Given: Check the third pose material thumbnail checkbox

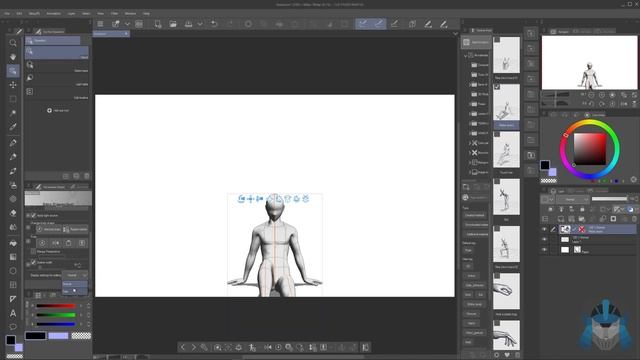Looking at the screenshot, I should 497,134.
